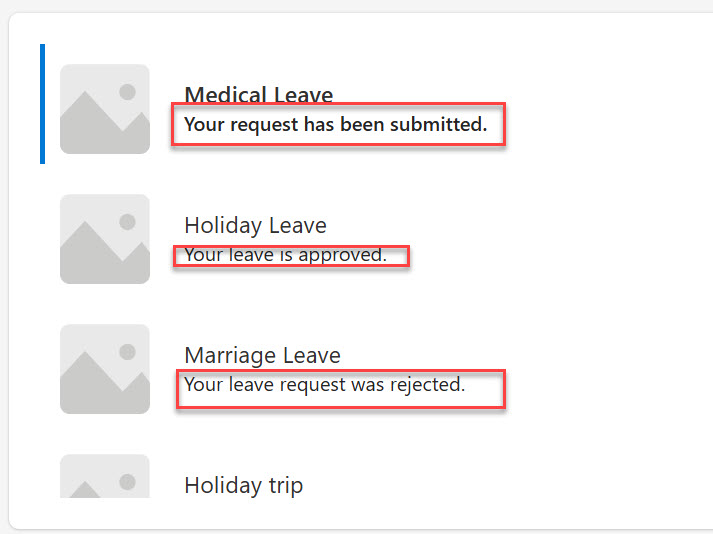Image resolution: width=713 pixels, height=534 pixels.
Task: Click the sun circle in Medical Leave image
Action: [x=127, y=92]
